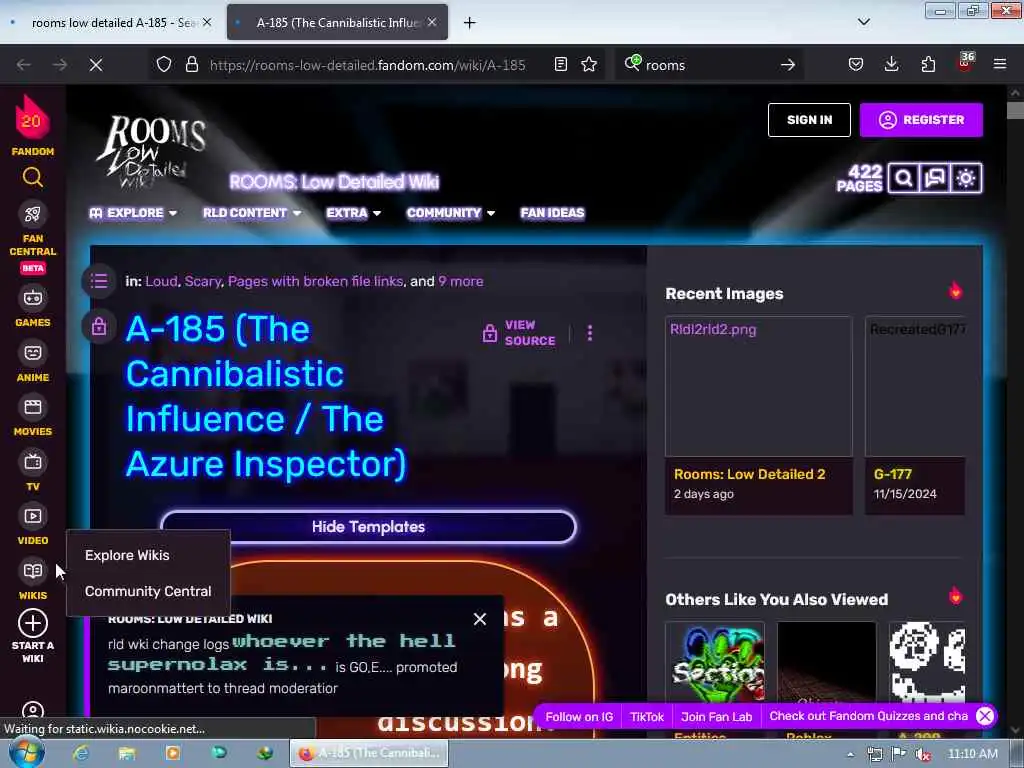Open the adblock extension icon showing 36
Screen dimensions: 1024x768
[965, 63]
